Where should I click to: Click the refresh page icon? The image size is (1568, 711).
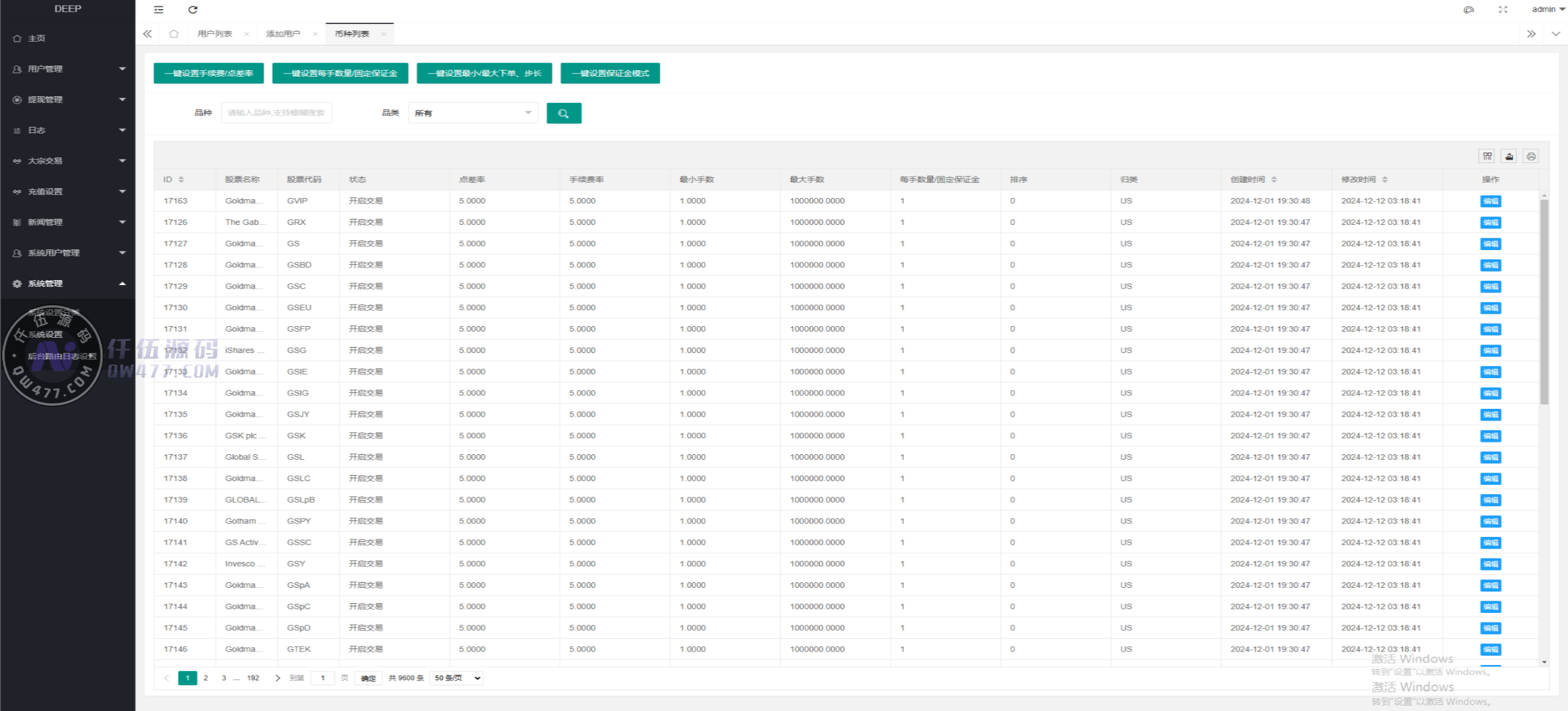tap(193, 9)
